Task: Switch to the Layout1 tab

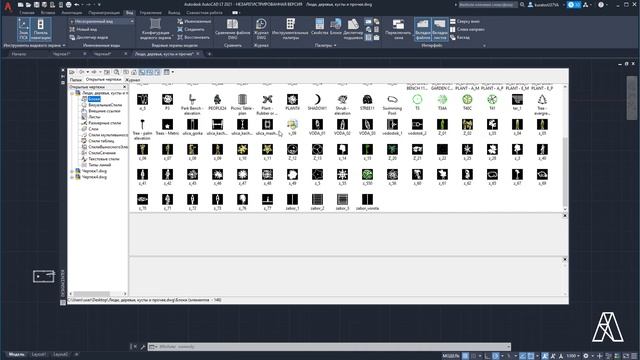Action: pos(39,354)
